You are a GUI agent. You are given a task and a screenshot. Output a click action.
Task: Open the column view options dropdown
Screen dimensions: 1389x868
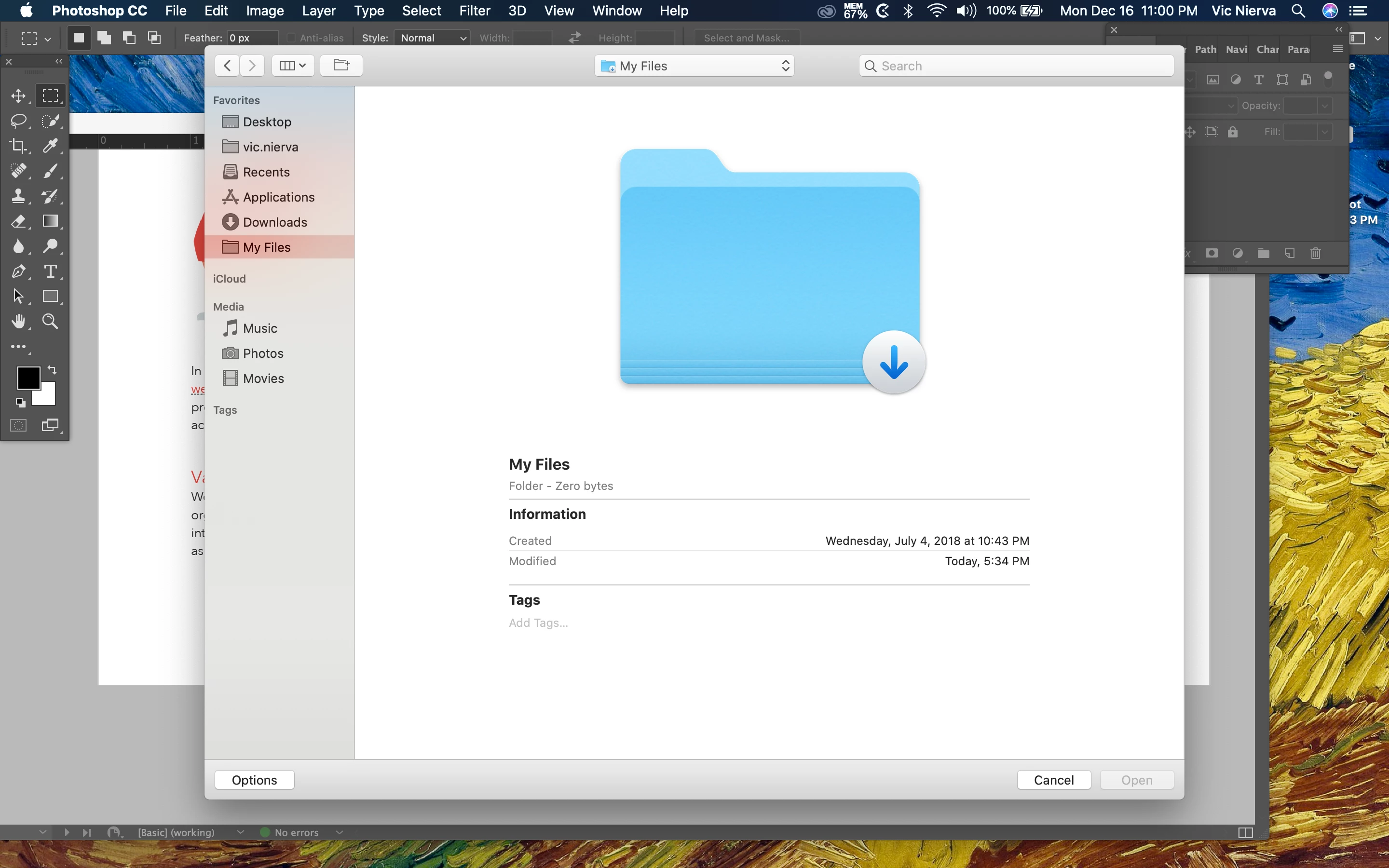293,66
